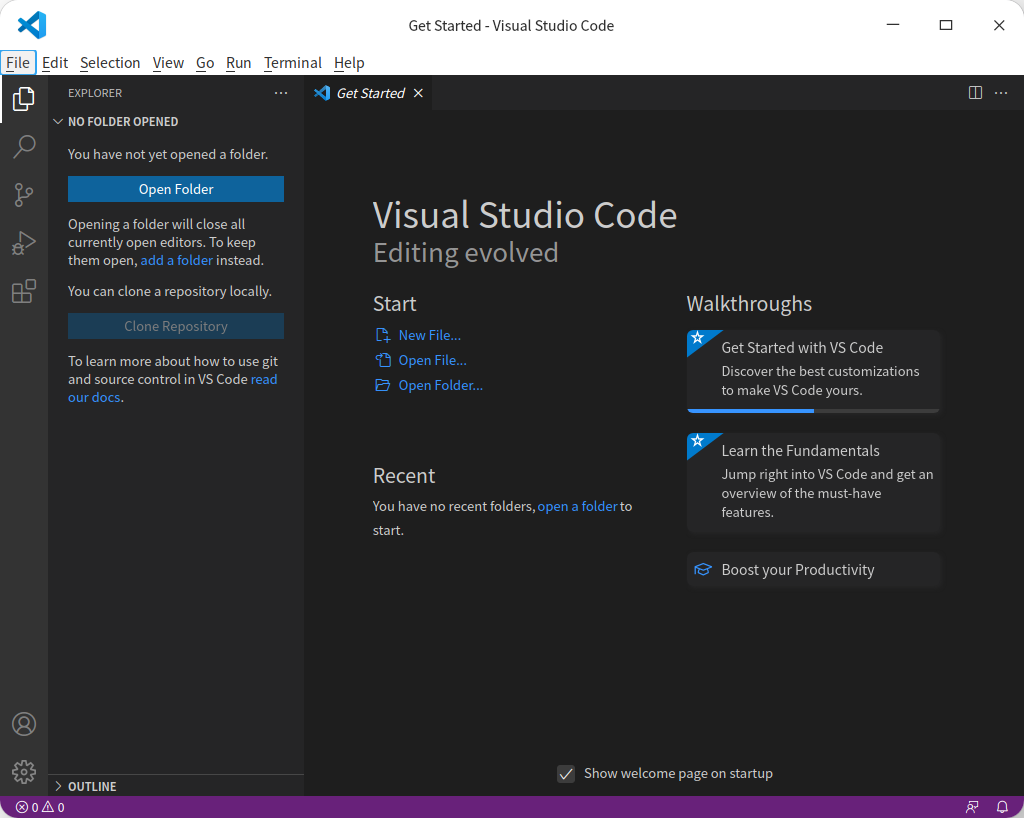Open the Extensions view

click(x=24, y=291)
